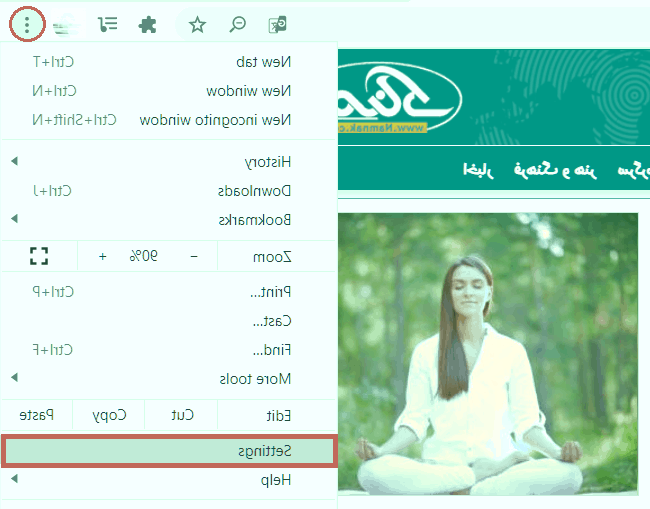The width and height of the screenshot is (650, 509).
Task: Decrease zoom with the minus button
Action: [194, 257]
